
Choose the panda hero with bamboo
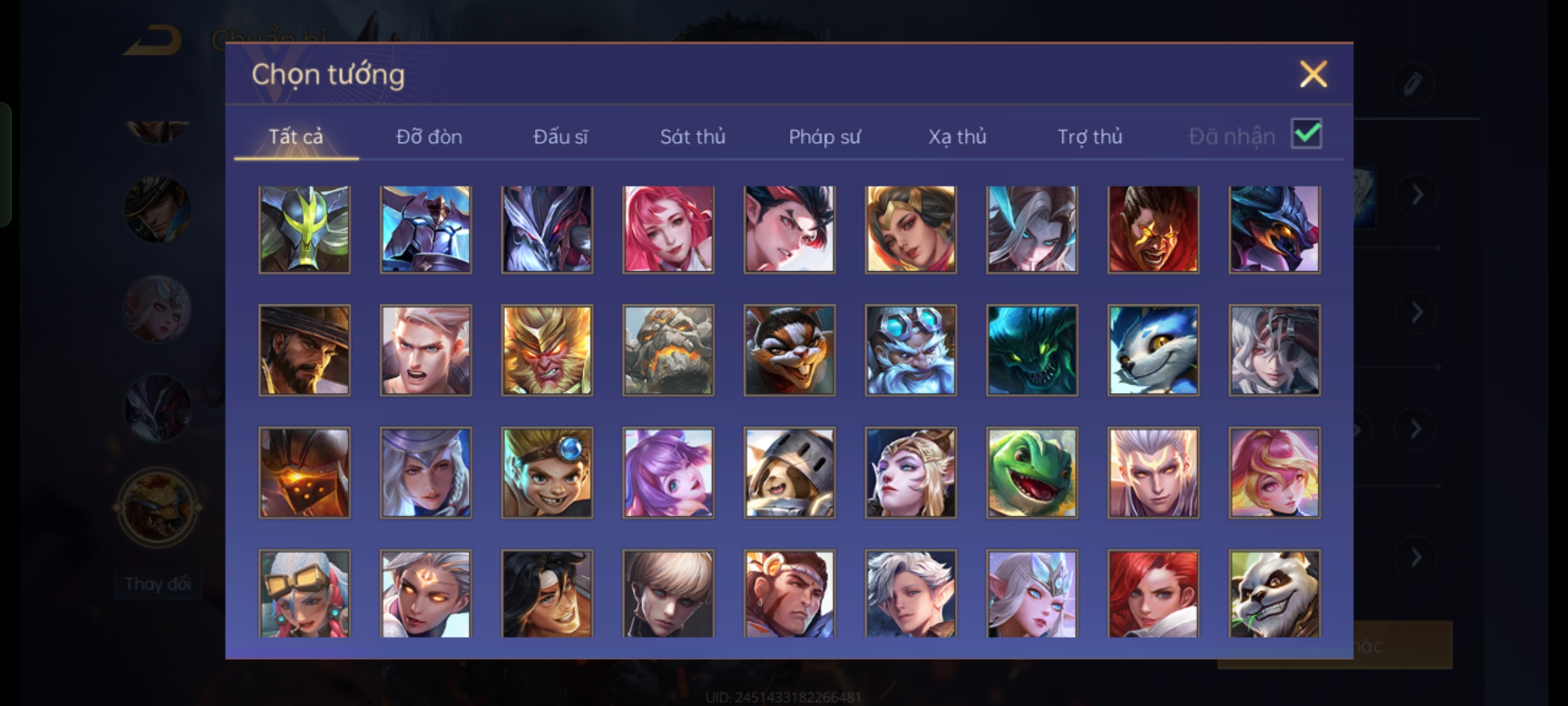(1274, 594)
